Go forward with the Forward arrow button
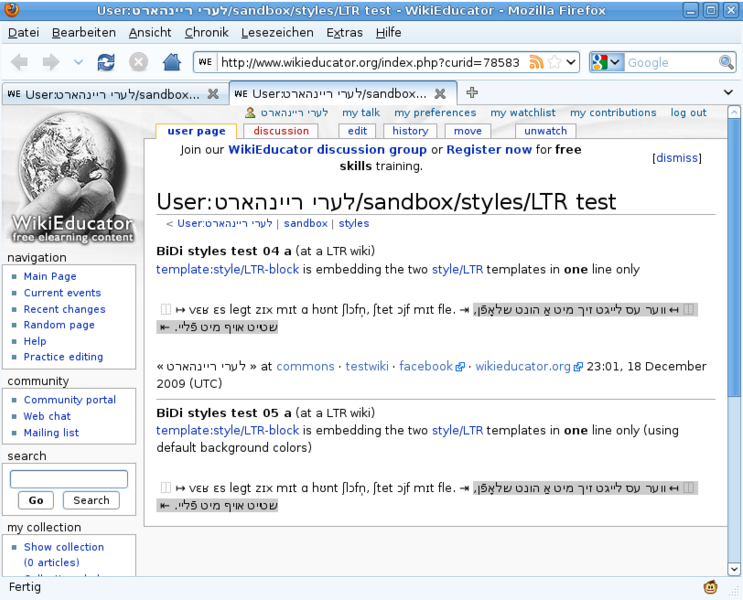Viewport: 743px width, 600px height. tap(51, 62)
